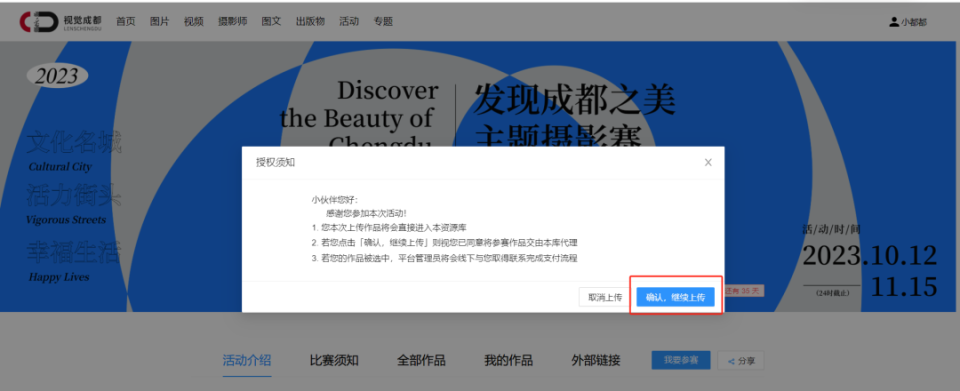
Task: Open the 专题 navigation item
Action: click(383, 21)
